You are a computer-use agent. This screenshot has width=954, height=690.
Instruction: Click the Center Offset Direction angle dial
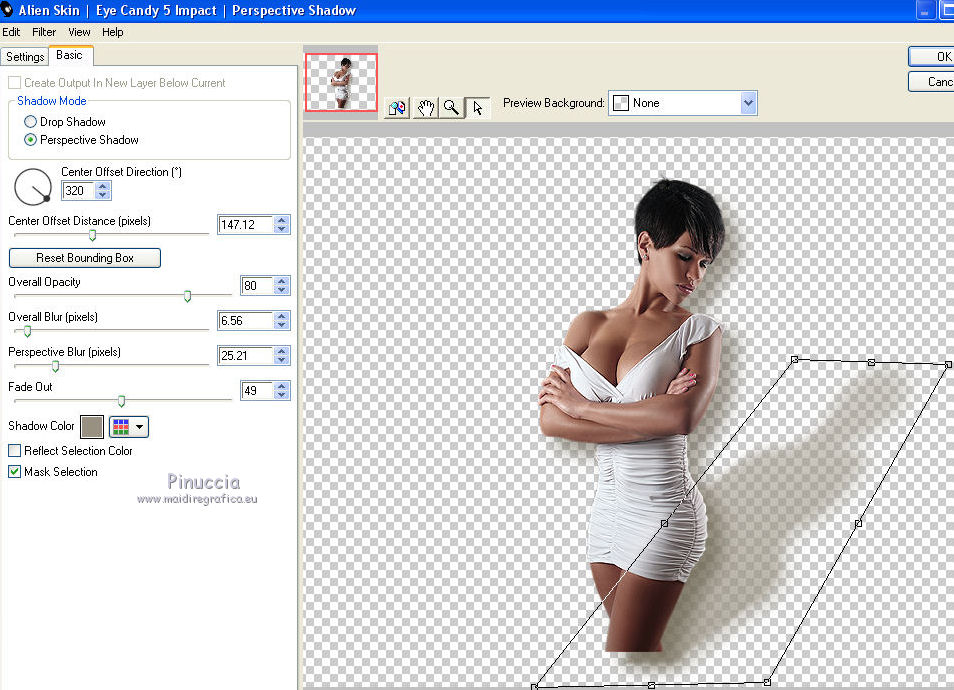pos(33,185)
